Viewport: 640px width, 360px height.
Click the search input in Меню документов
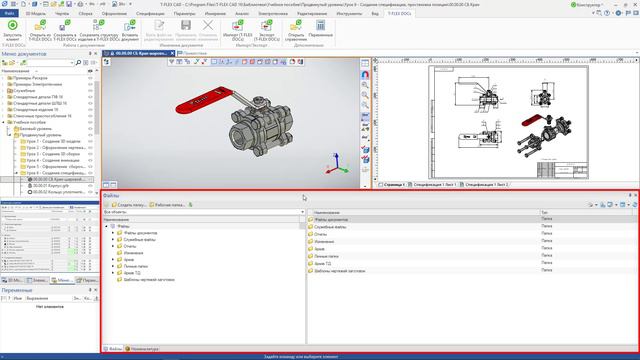49,62
